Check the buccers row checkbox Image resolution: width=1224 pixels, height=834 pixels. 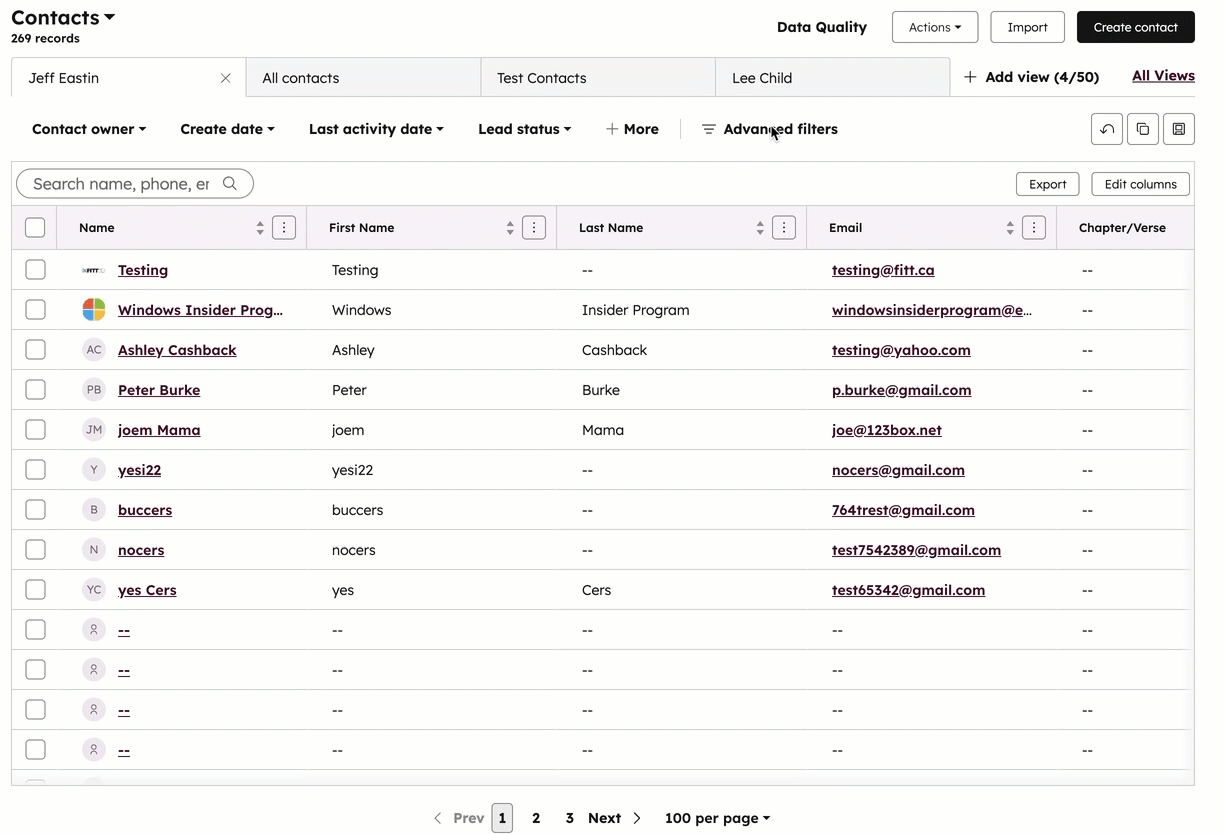click(35, 510)
